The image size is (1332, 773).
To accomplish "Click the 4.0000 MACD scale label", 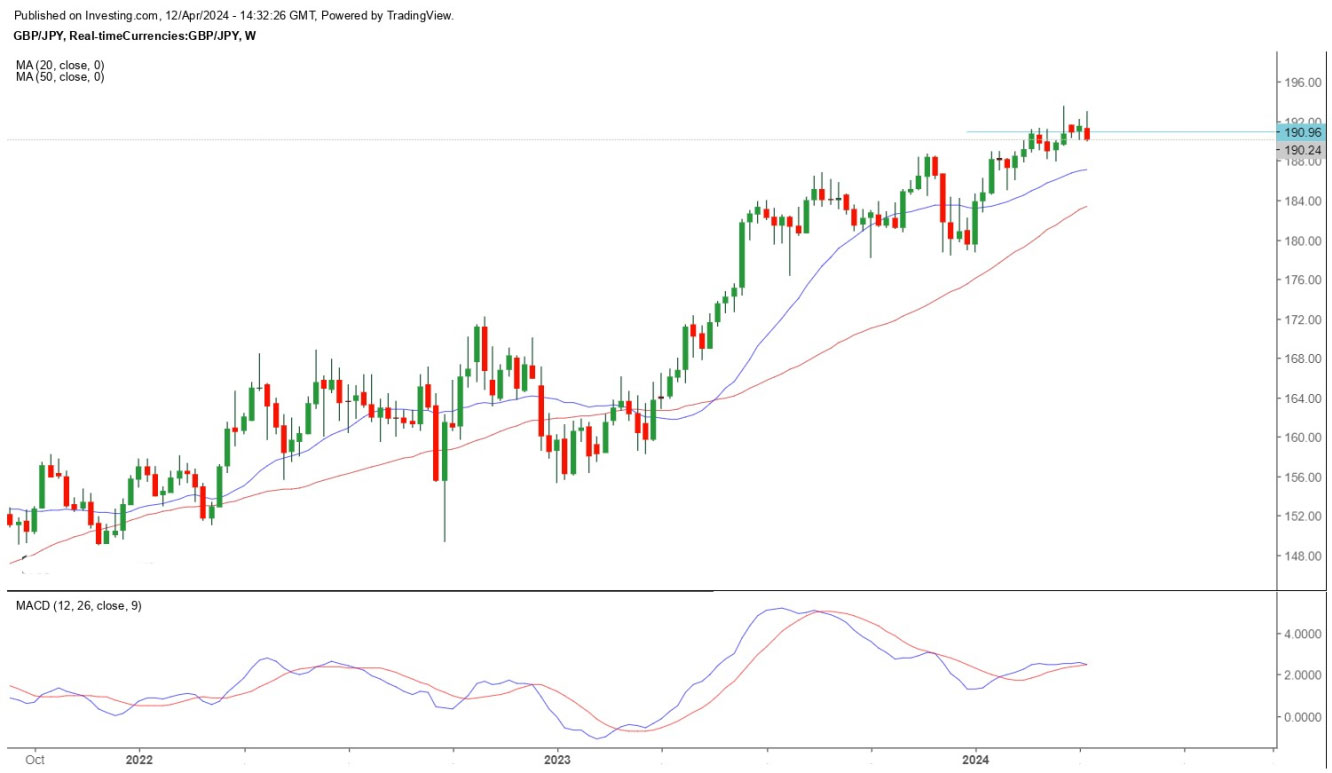I will coord(1302,634).
